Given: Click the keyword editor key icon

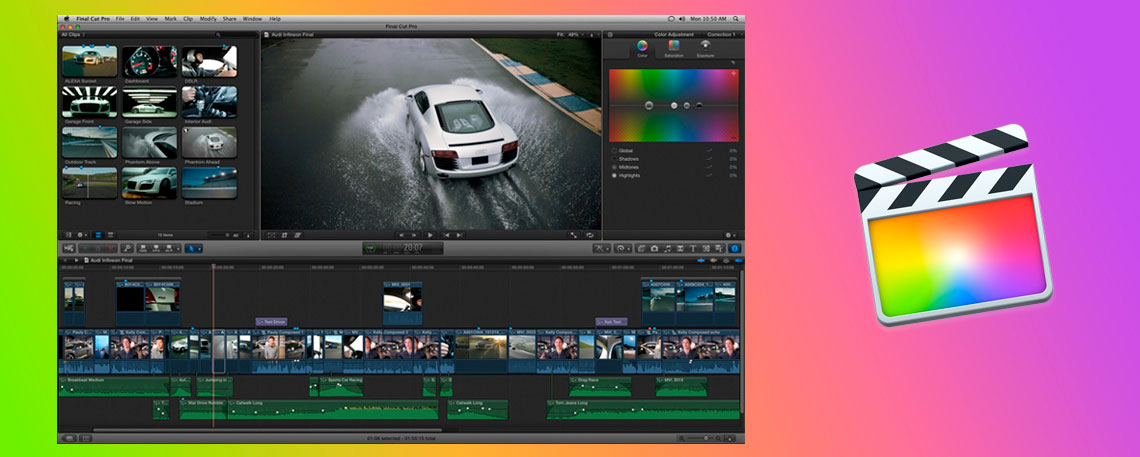Looking at the screenshot, I should [x=127, y=248].
